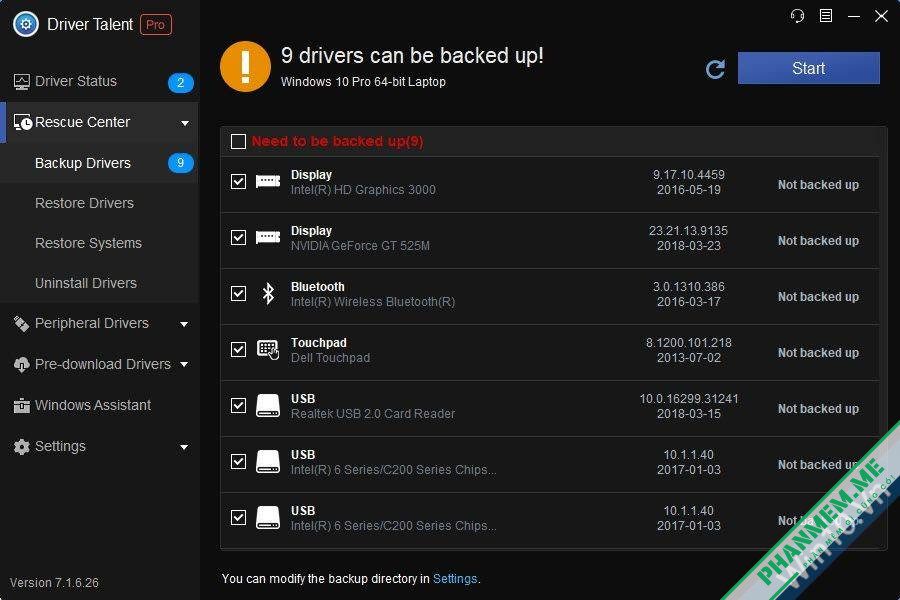Screen dimensions: 900x600
Task: Click the NVIDIA GeForce GT 525M display icon
Action: pos(268,237)
